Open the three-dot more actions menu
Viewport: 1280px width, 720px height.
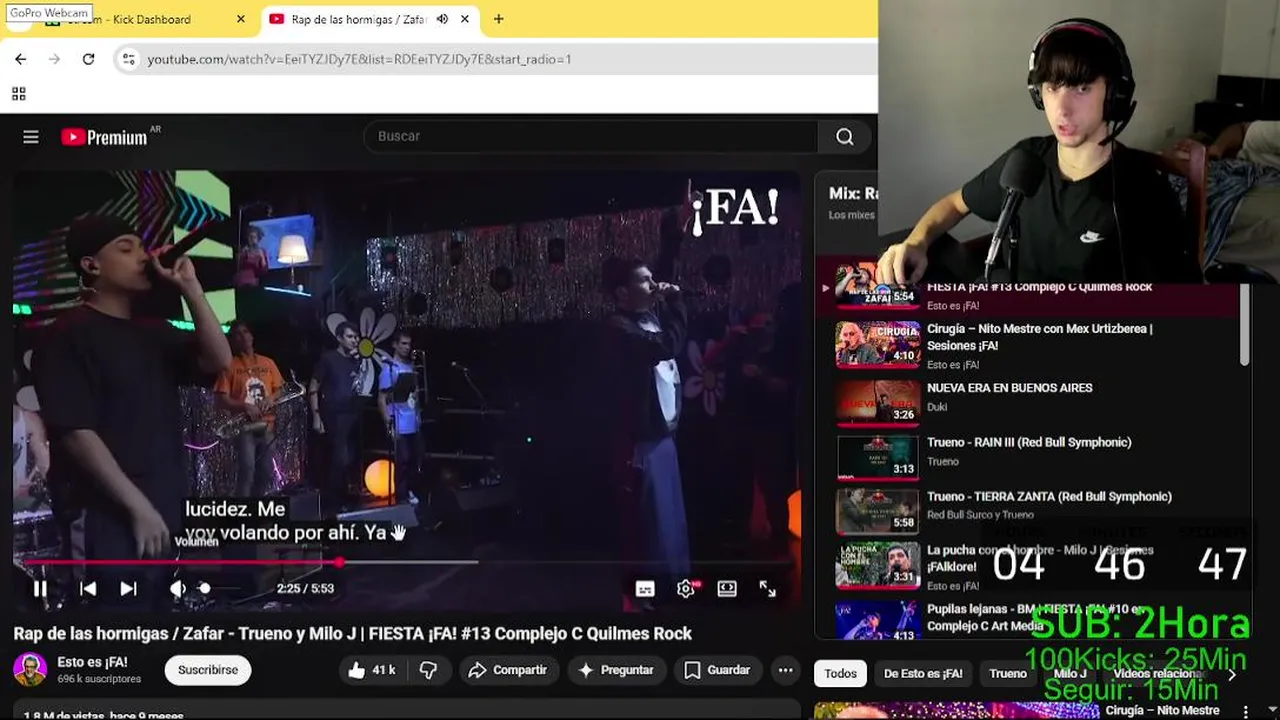pos(786,670)
